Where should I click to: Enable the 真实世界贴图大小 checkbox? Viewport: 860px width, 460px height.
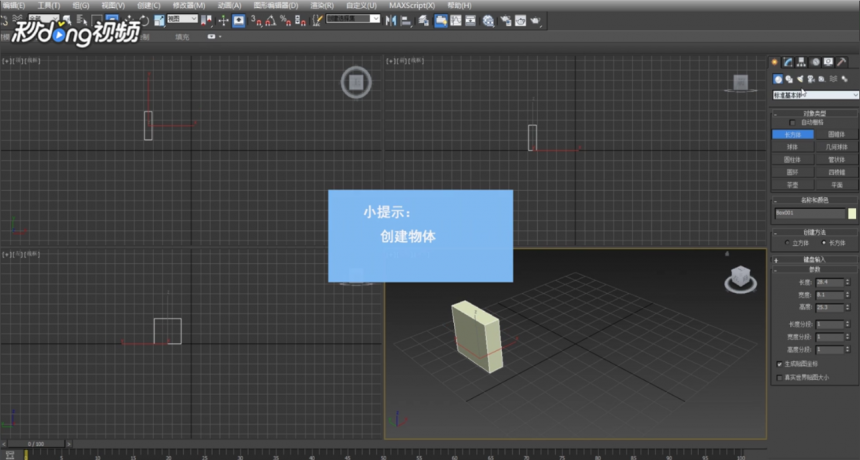click(x=779, y=378)
